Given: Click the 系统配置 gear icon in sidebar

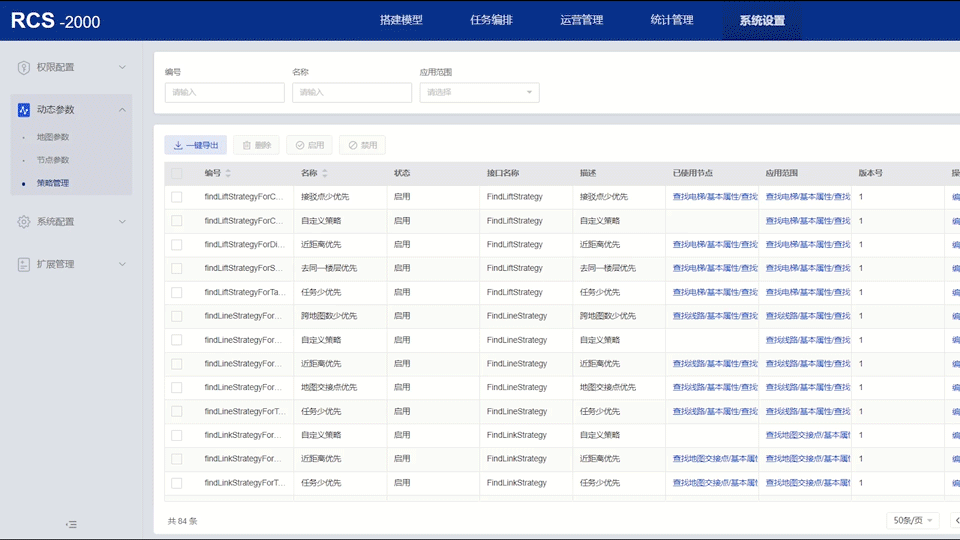Looking at the screenshot, I should 24,222.
